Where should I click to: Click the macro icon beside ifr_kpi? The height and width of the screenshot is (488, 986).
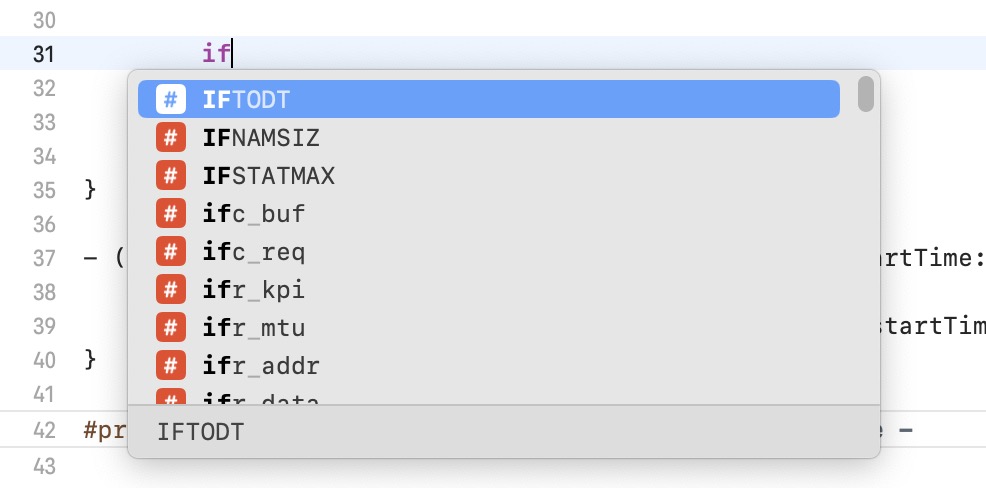point(170,289)
